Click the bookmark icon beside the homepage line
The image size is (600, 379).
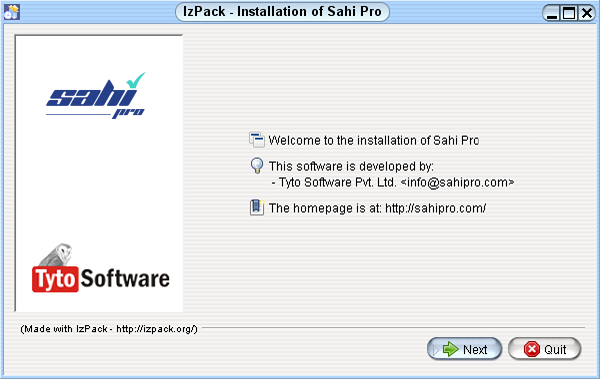257,207
